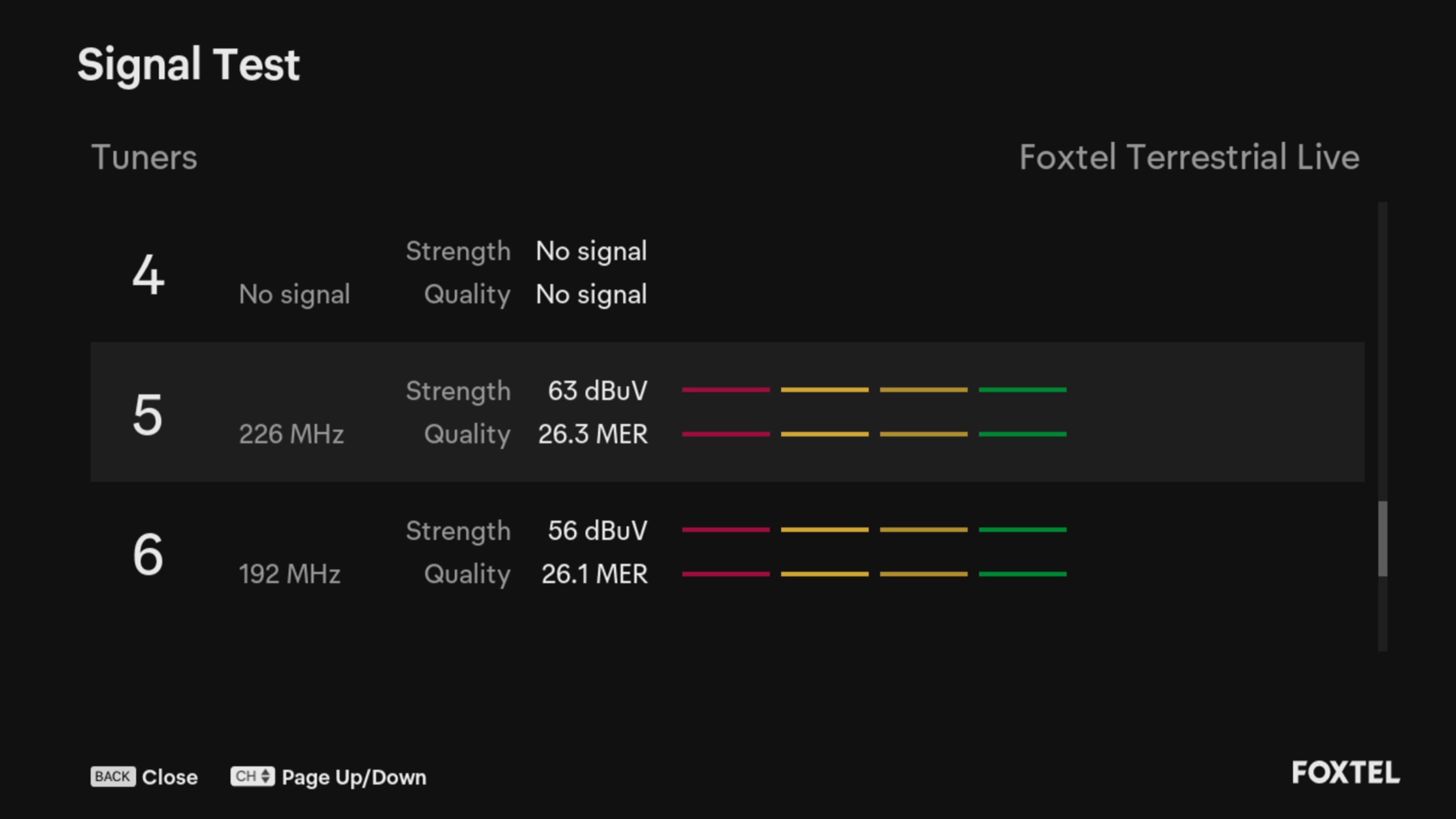Click the BACK key icon
1456x819 pixels.
pos(113,777)
